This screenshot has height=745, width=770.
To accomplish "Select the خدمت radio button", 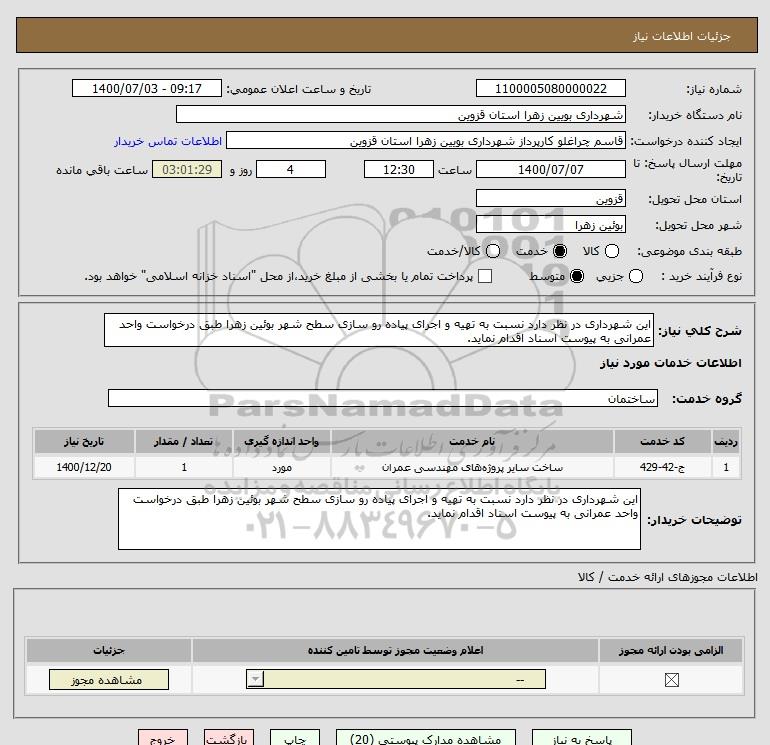I will pyautogui.click(x=559, y=251).
